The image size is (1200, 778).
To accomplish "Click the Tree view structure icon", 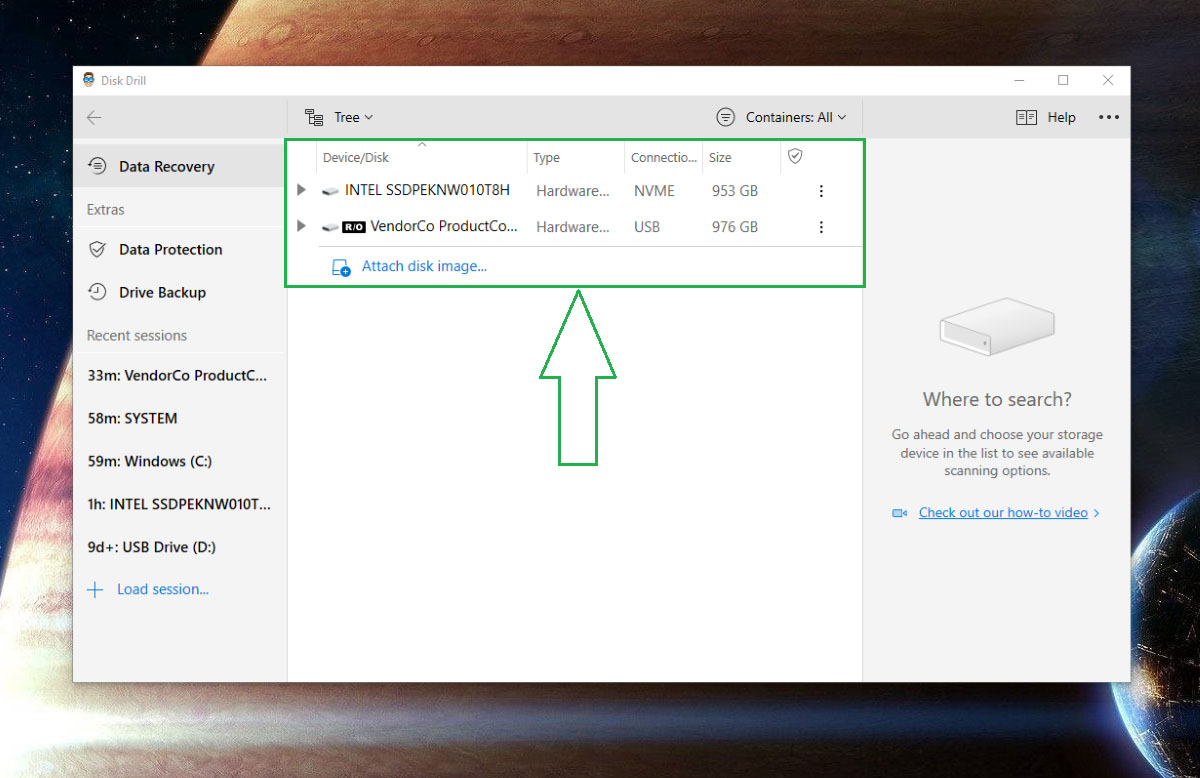I will pos(314,118).
